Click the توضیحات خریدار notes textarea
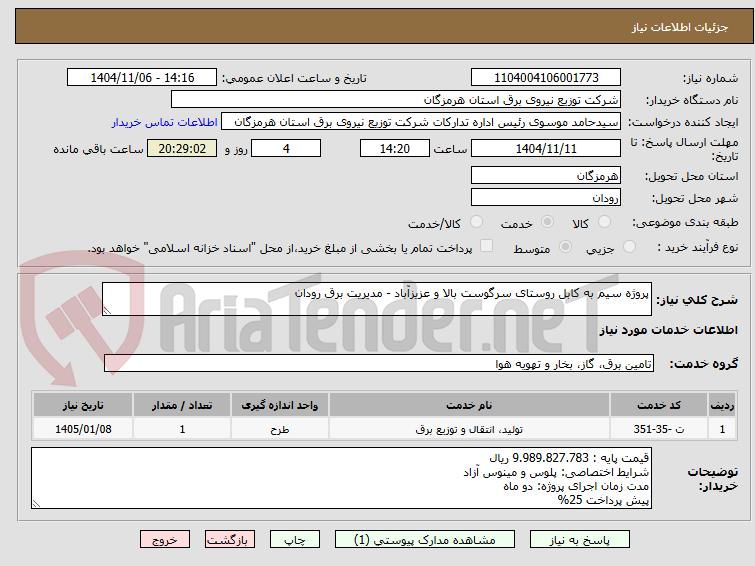The width and height of the screenshot is (755, 566). (341, 478)
